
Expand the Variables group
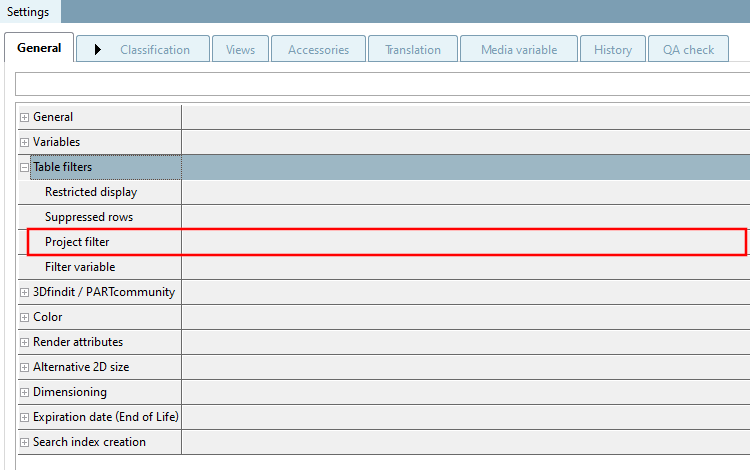coord(24,142)
